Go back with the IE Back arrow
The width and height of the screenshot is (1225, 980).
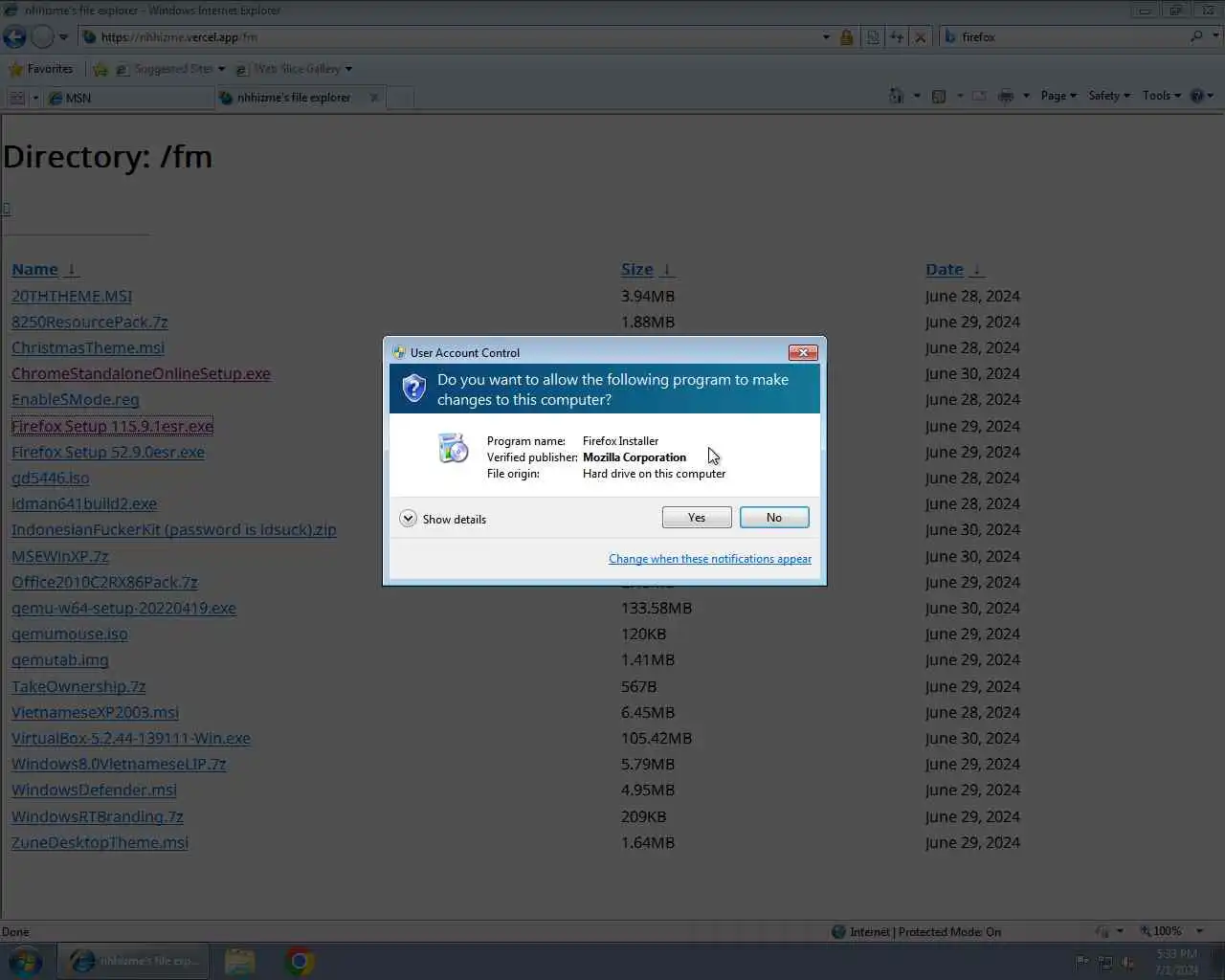point(14,37)
